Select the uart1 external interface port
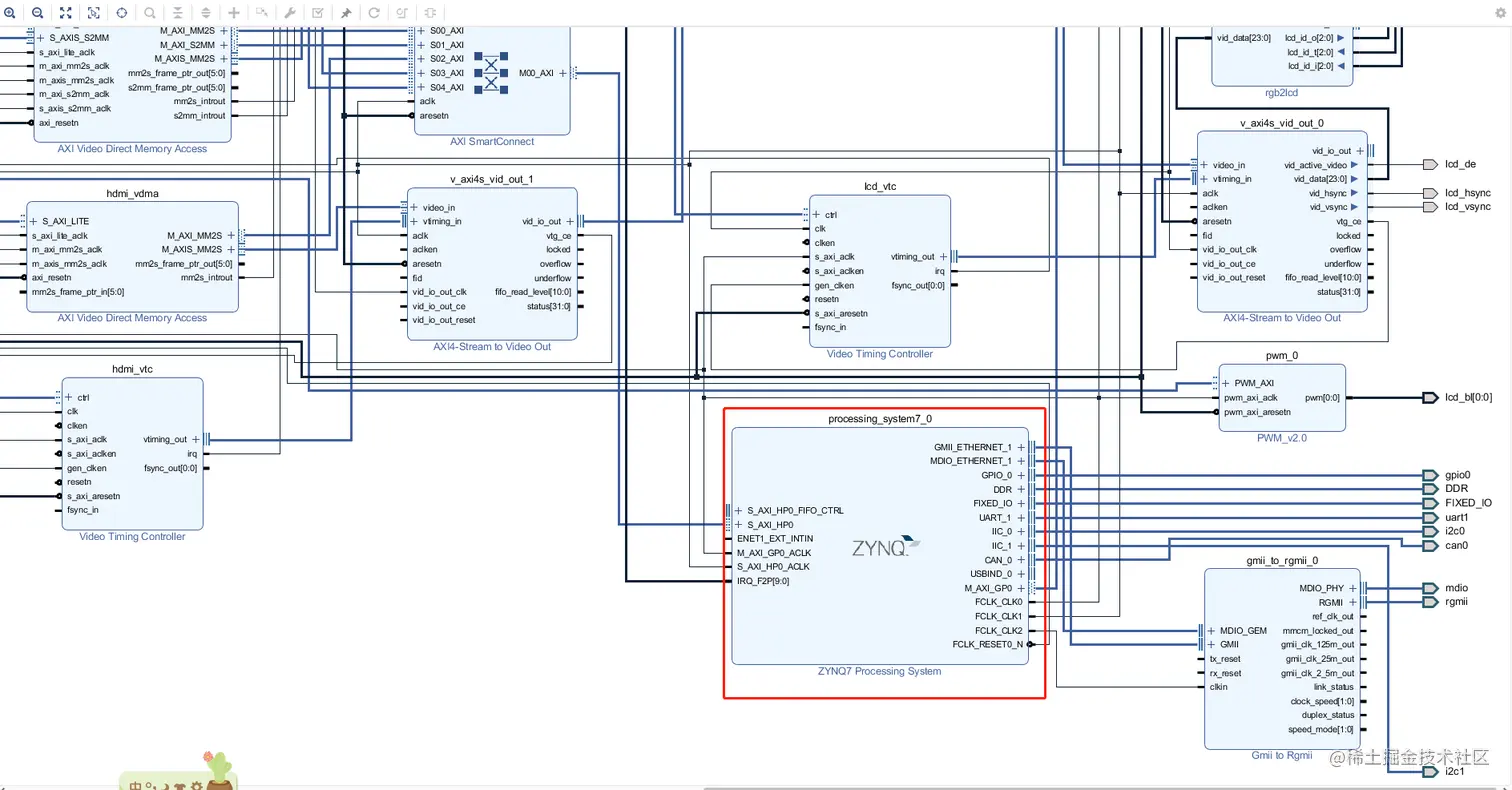1512x790 pixels. (1430, 517)
